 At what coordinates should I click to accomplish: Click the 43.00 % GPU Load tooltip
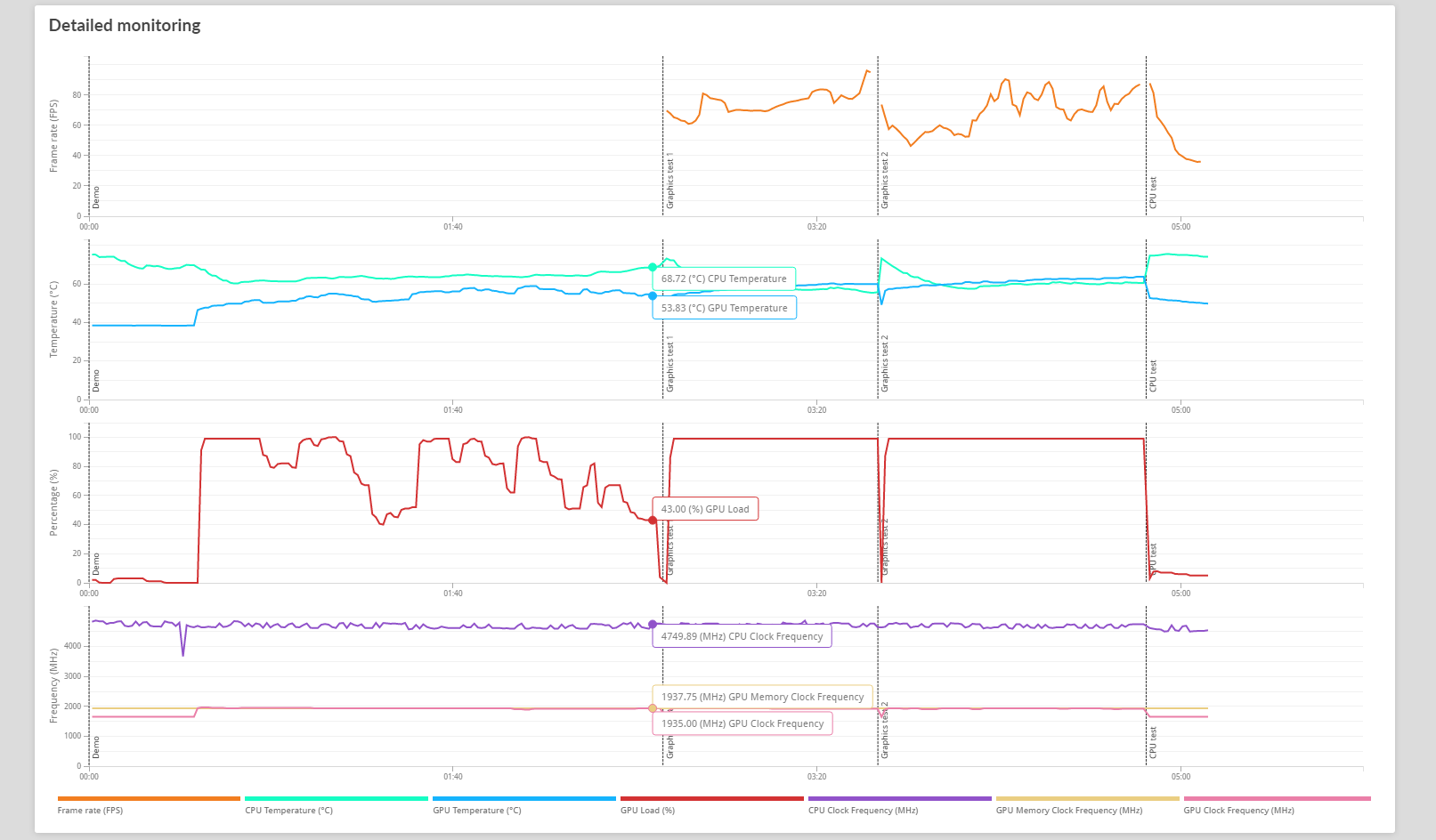tap(705, 509)
